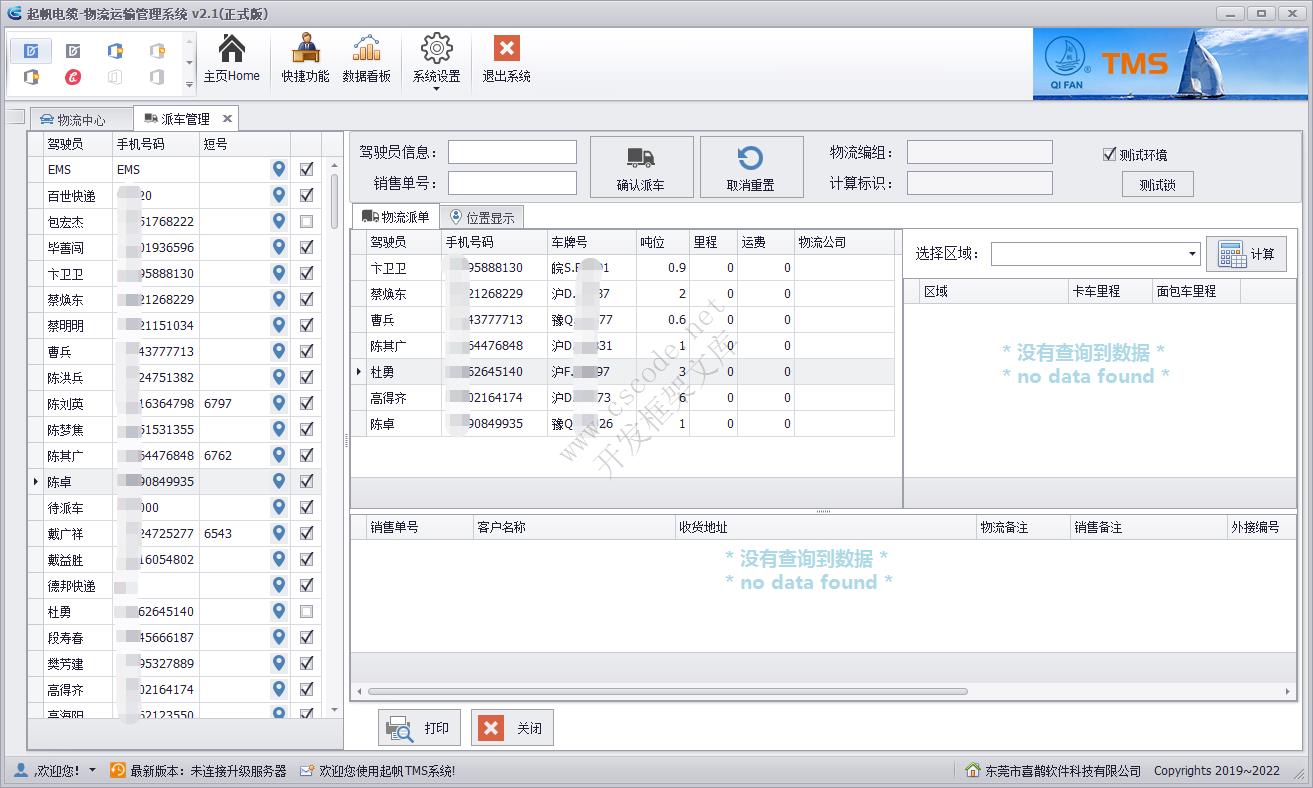Open the 系统设置 dropdown arrow
1313x788 pixels.
click(437, 89)
